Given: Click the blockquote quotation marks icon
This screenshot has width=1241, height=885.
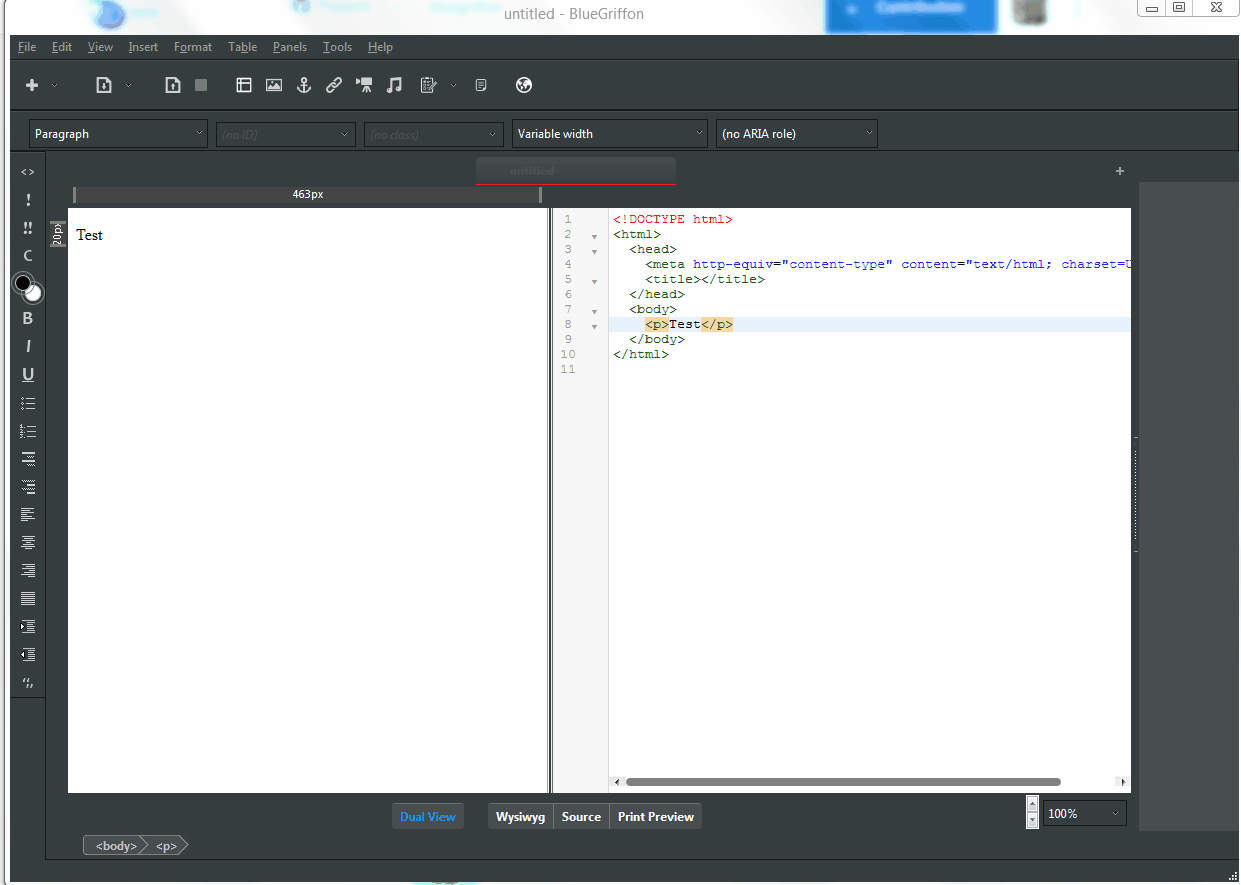Looking at the screenshot, I should click(28, 683).
